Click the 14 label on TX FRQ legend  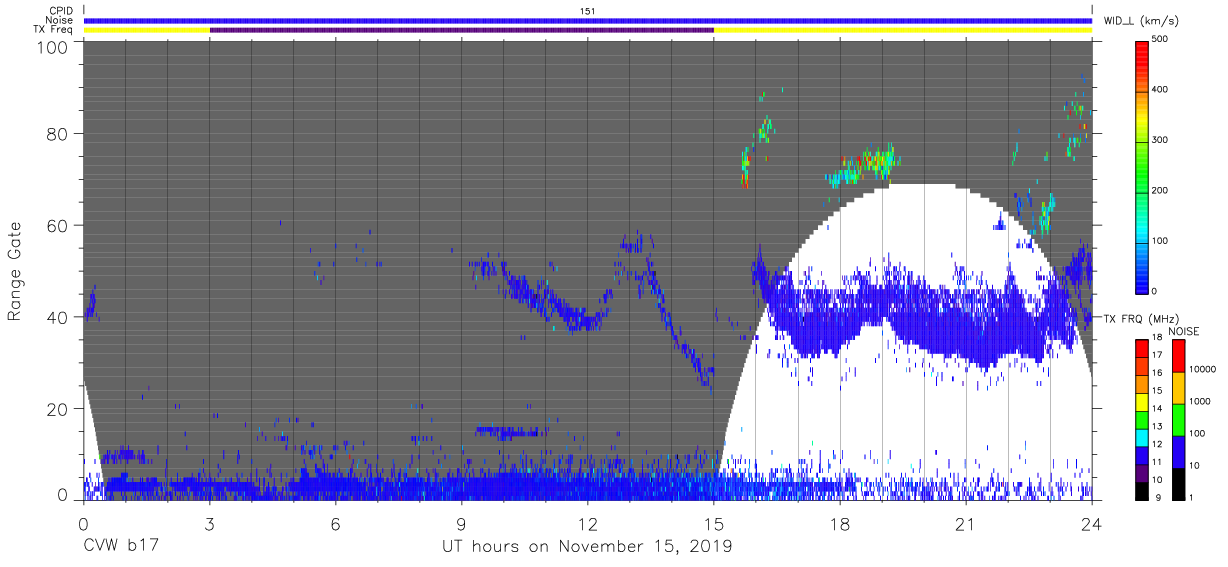pyautogui.click(x=1157, y=408)
